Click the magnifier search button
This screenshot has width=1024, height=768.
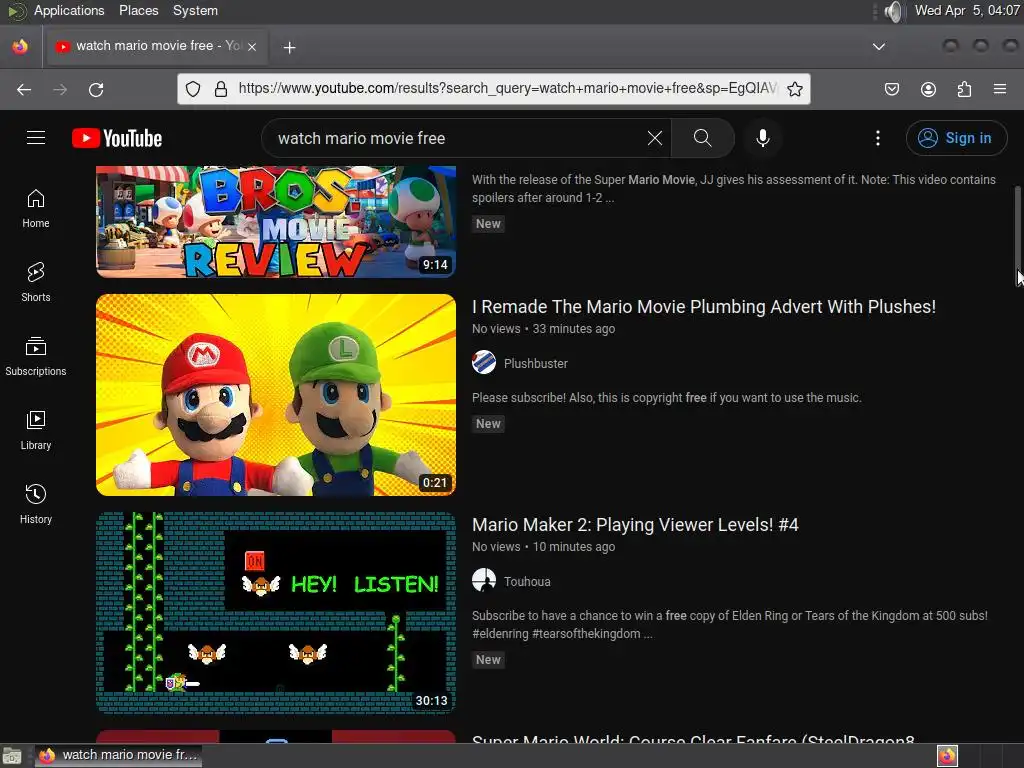coord(703,138)
